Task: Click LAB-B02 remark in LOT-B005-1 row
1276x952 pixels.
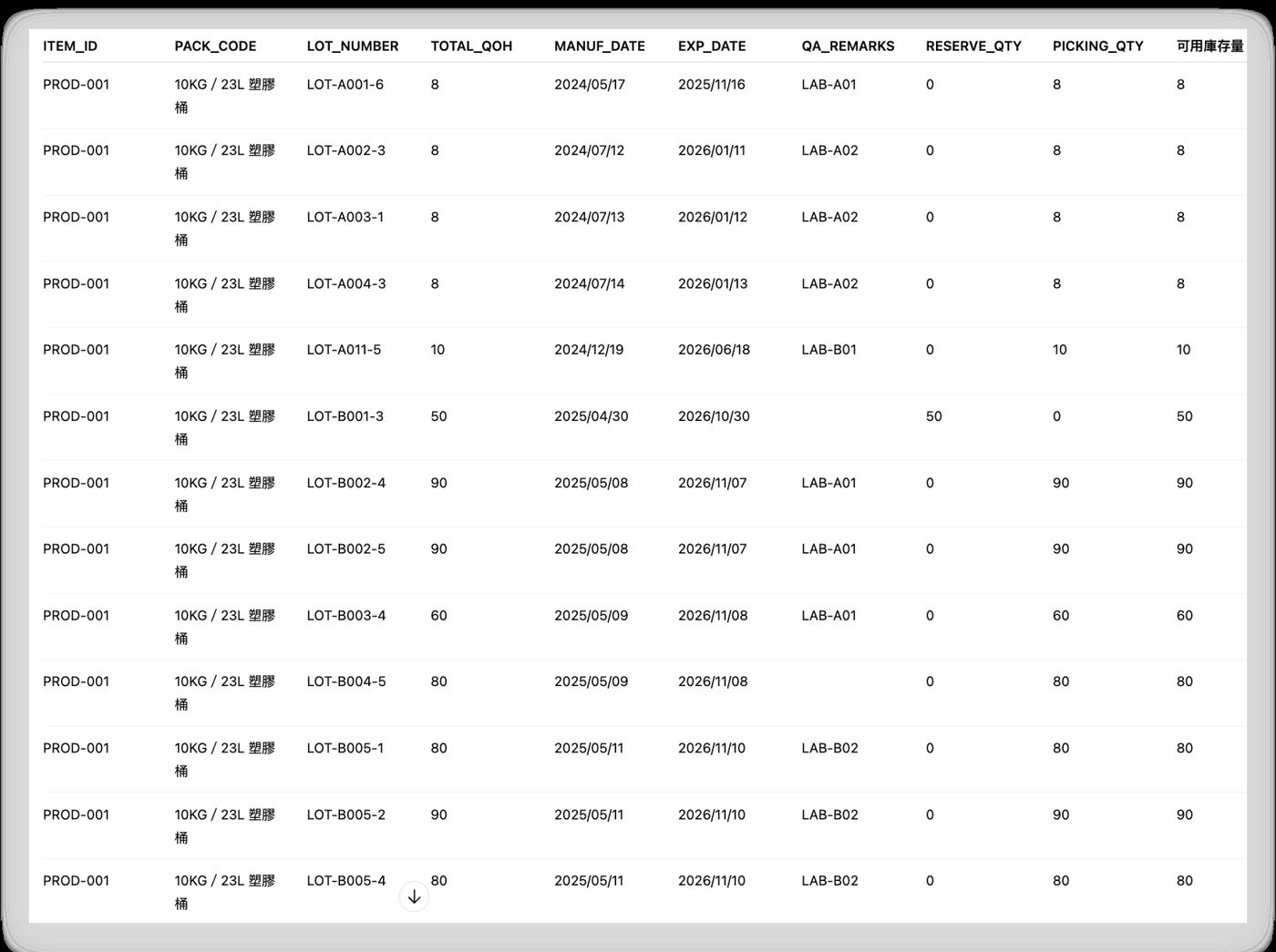Action: tap(830, 748)
